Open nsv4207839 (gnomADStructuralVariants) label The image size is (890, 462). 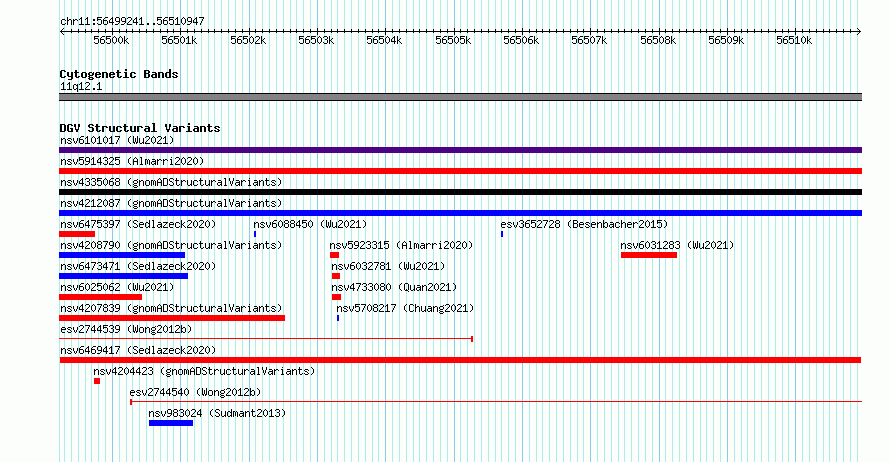pyautogui.click(x=171, y=308)
